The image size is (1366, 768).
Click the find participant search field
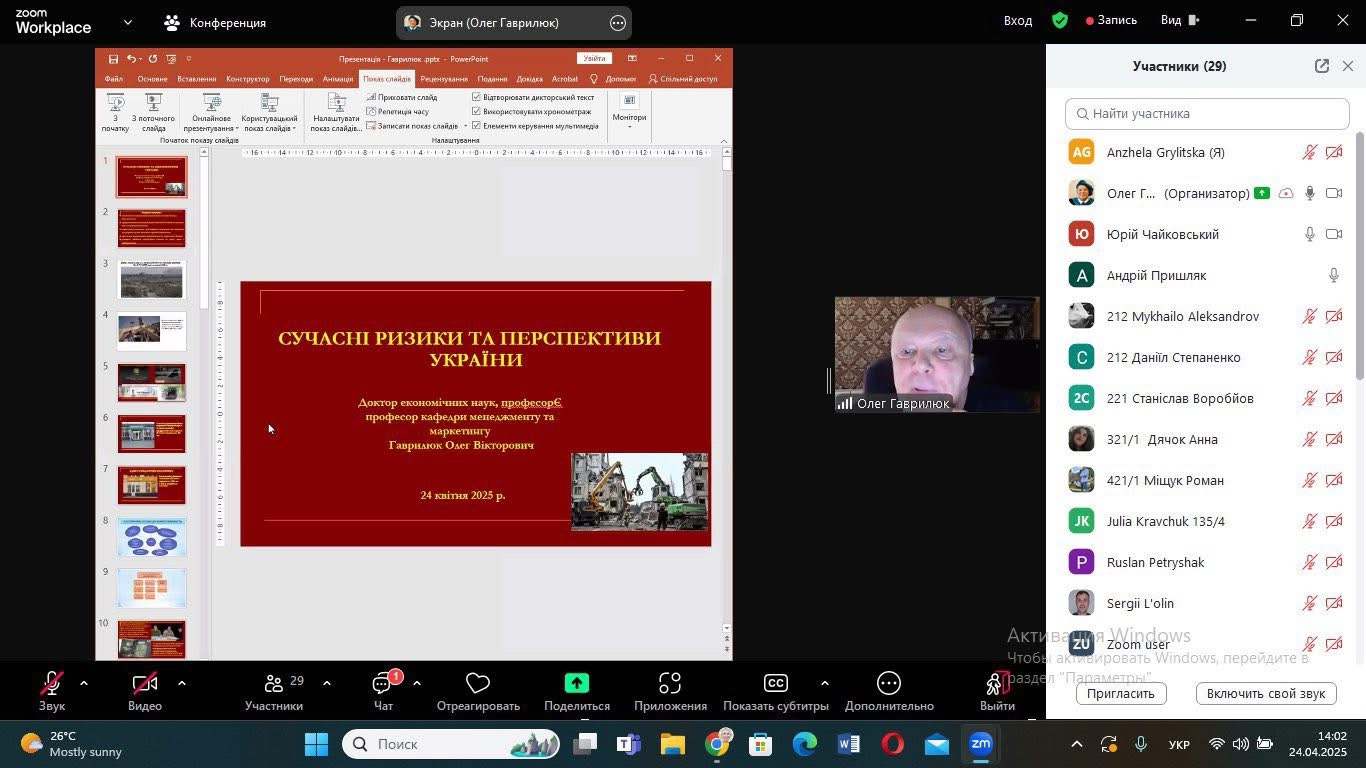1207,114
